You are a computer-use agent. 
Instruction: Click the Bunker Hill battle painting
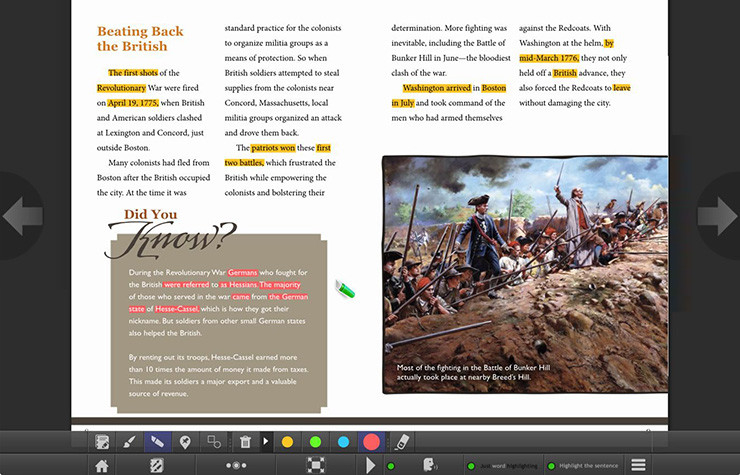pyautogui.click(x=525, y=274)
